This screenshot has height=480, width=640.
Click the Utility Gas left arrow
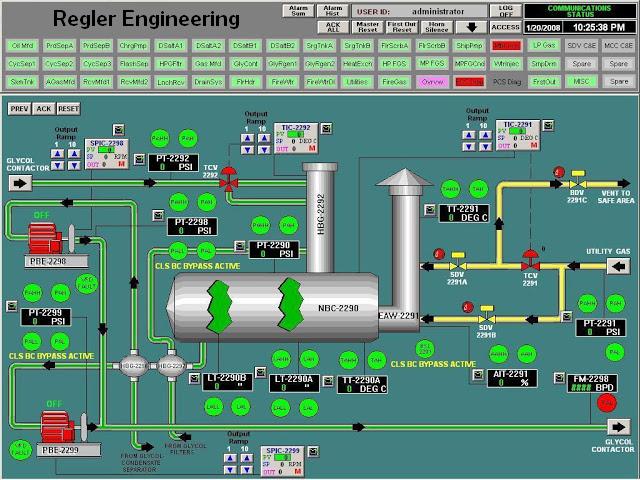pyautogui.click(x=620, y=265)
